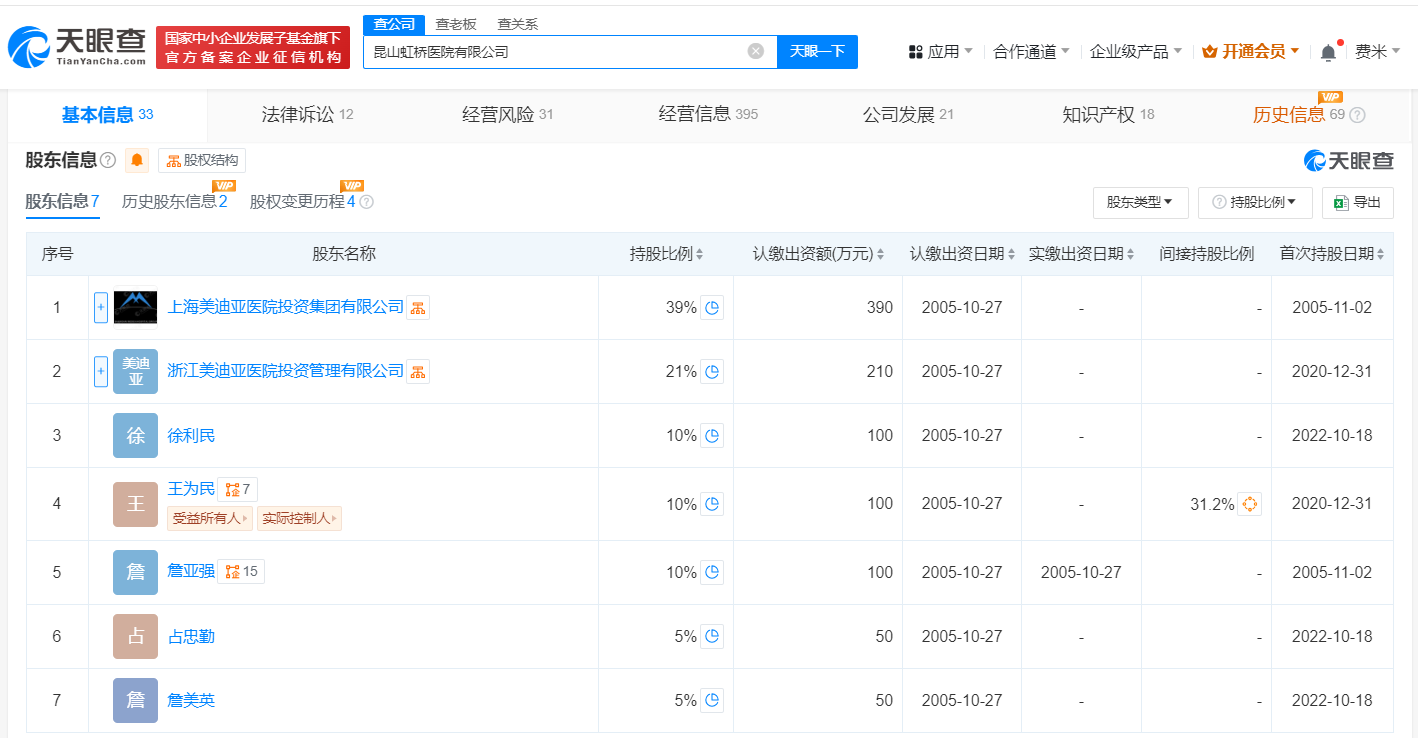Switch to 法律诉讼 tab
The width and height of the screenshot is (1418, 738).
click(307, 115)
